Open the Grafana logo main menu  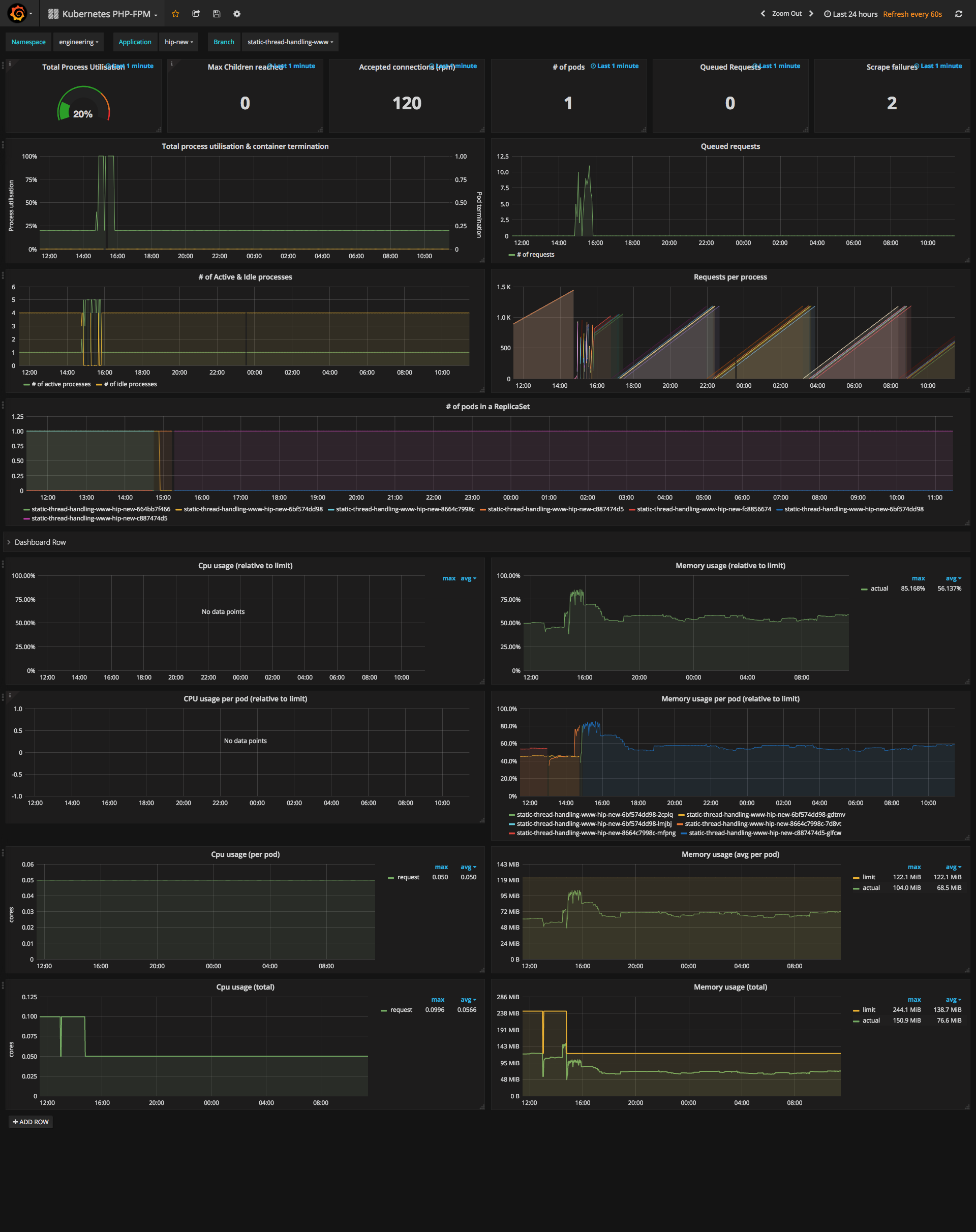18,13
